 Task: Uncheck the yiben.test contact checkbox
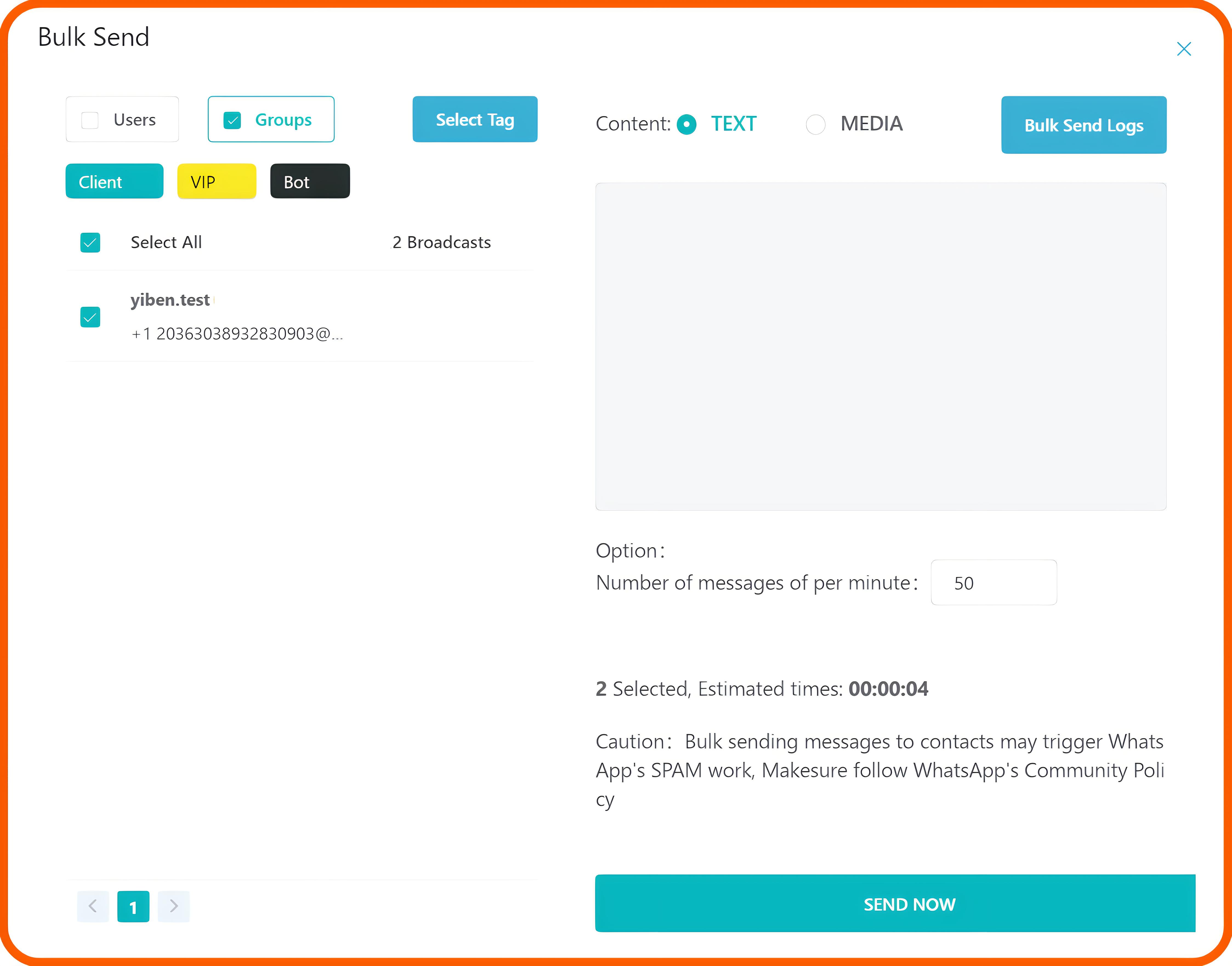click(90, 317)
